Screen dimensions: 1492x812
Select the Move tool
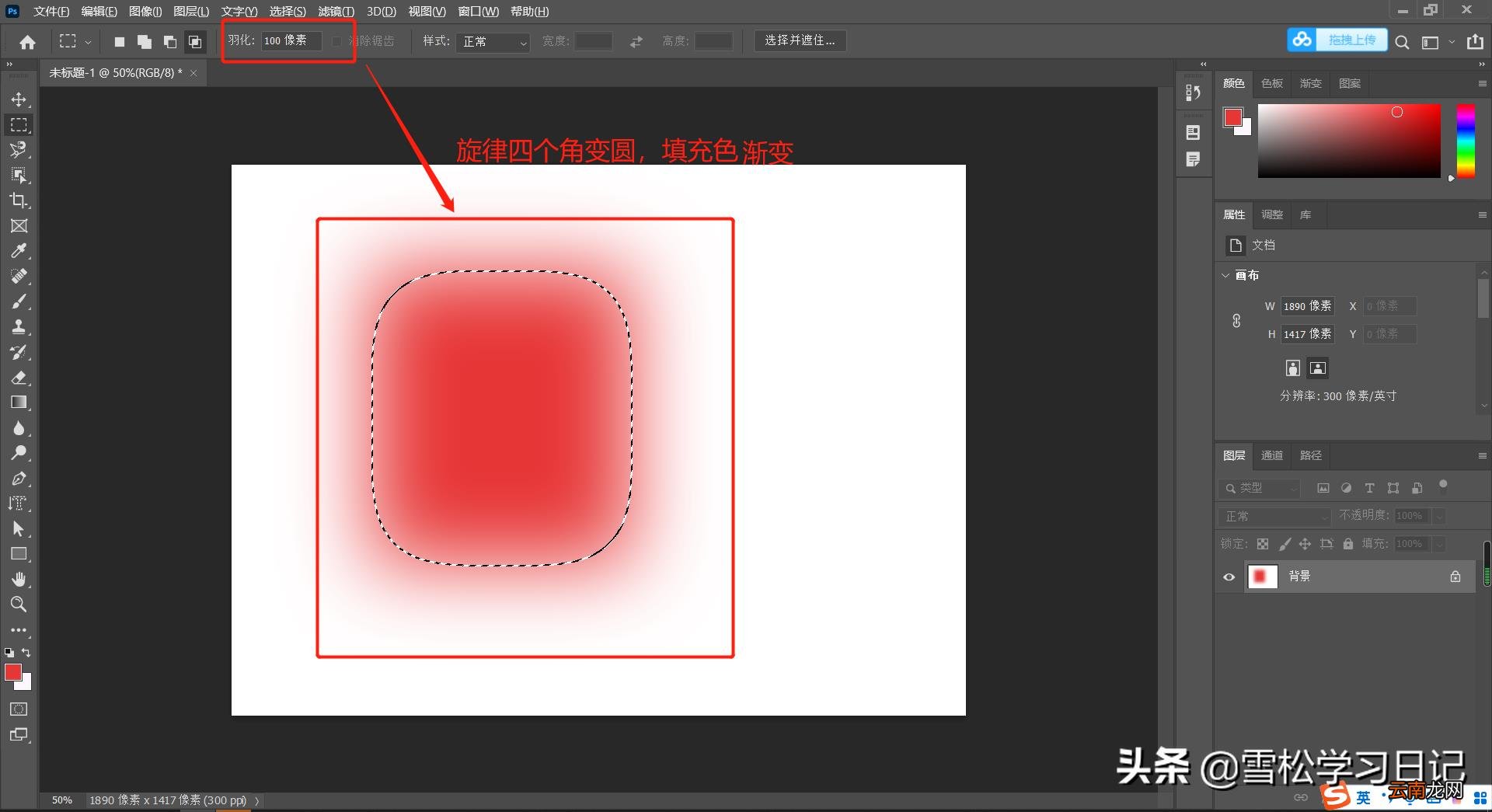pyautogui.click(x=19, y=99)
